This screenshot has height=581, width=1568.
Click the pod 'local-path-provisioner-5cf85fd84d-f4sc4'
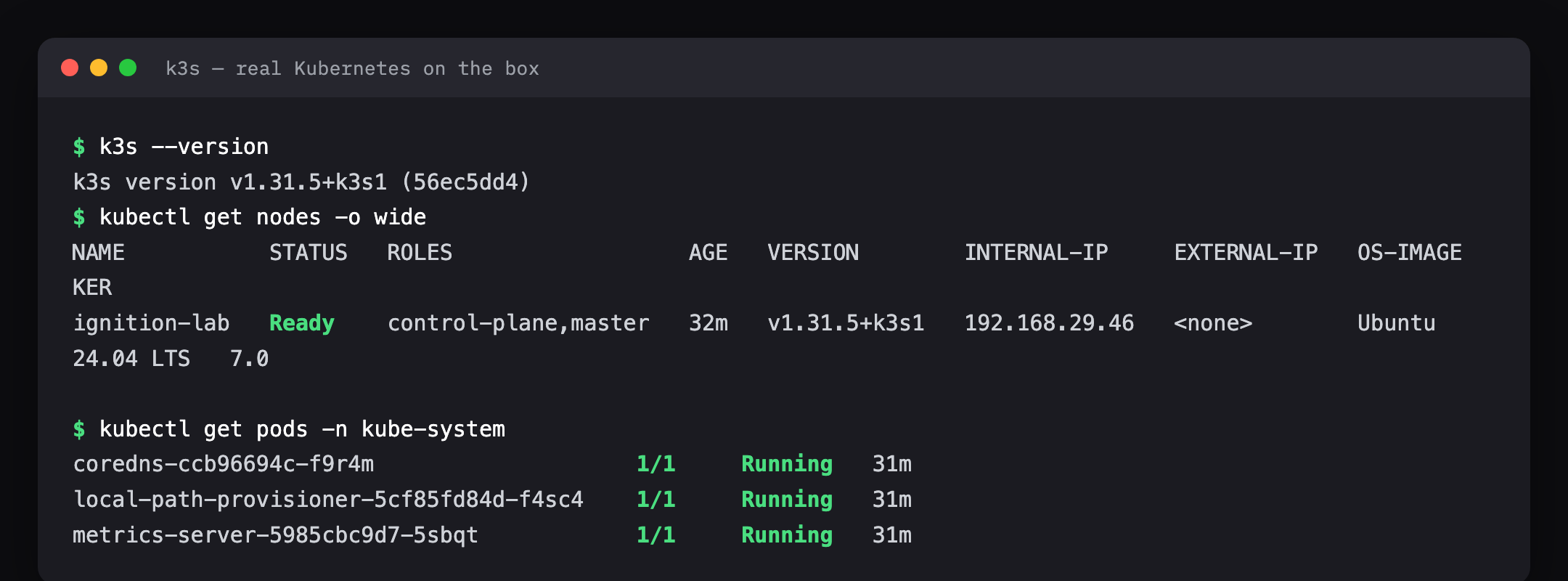(x=328, y=500)
